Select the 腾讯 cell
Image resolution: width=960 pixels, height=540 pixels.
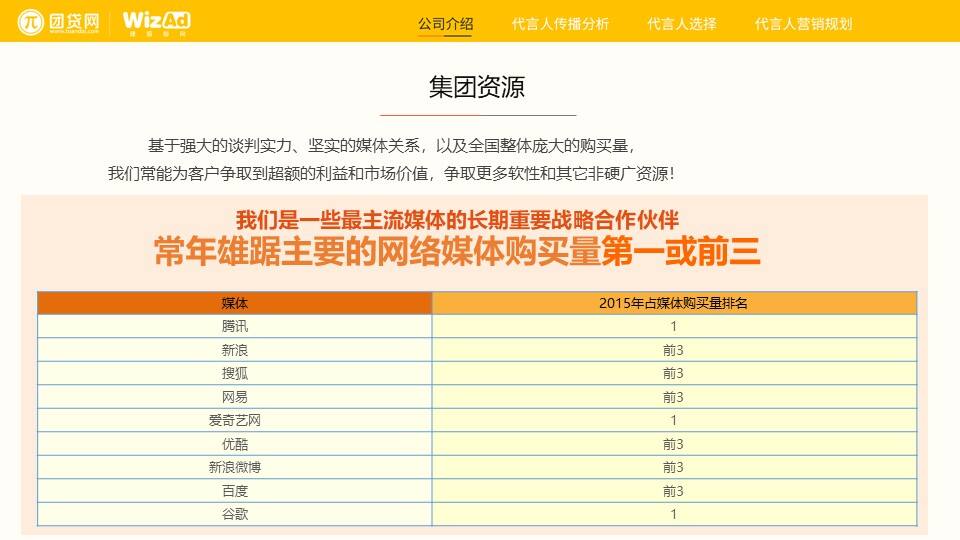coord(234,326)
